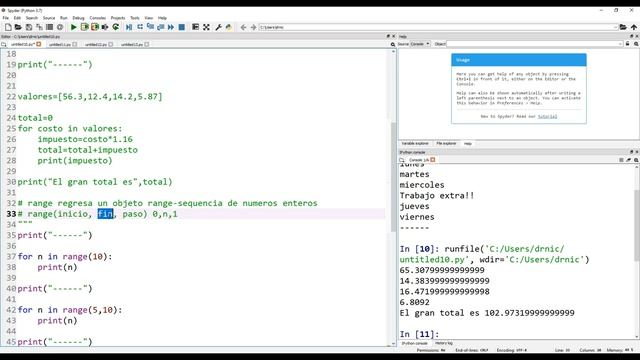The width and height of the screenshot is (640, 360).
Task: Browse the console tabs icon
Action: [402, 160]
